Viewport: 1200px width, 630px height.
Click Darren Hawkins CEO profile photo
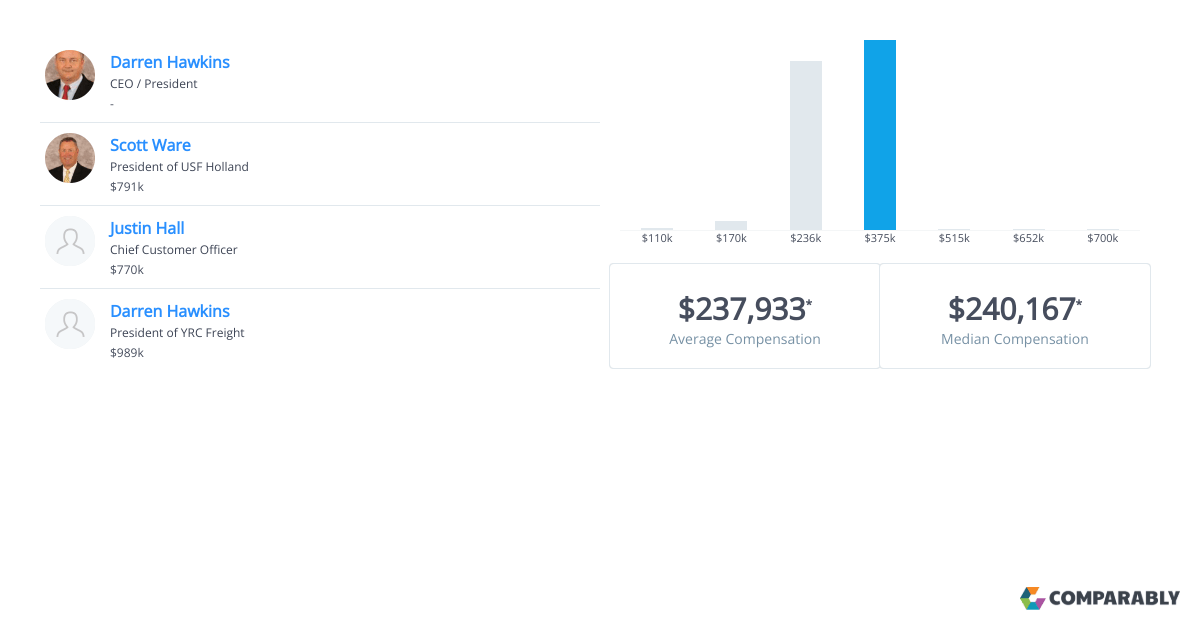70,75
